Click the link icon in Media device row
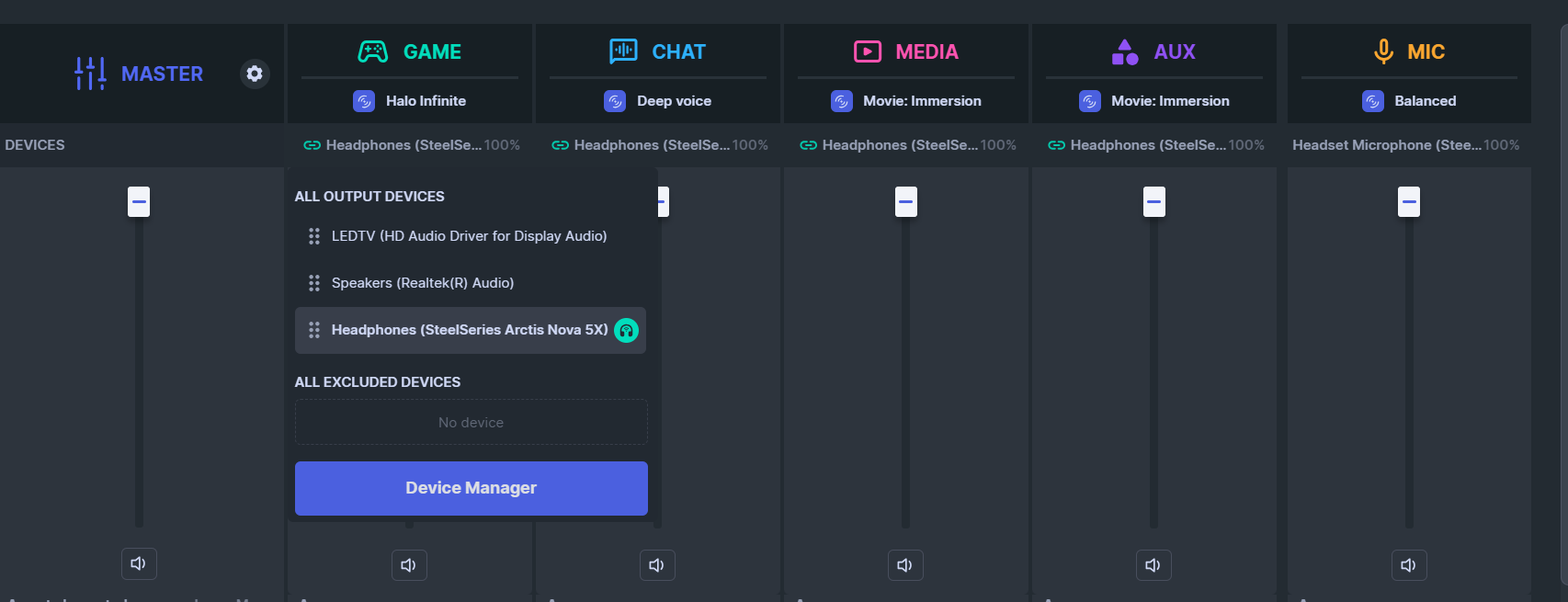The image size is (1568, 602). 808,145
